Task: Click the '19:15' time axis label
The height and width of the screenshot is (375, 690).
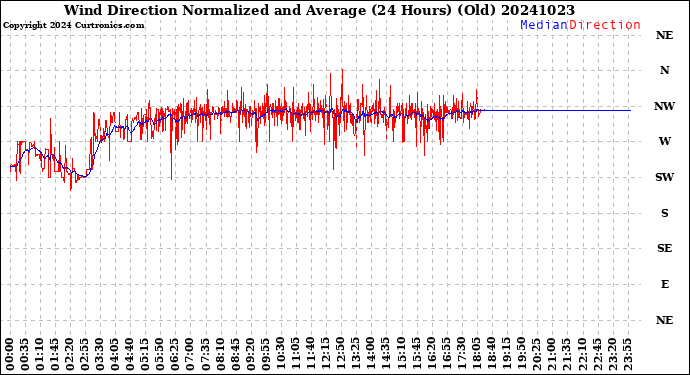Action: click(x=506, y=354)
